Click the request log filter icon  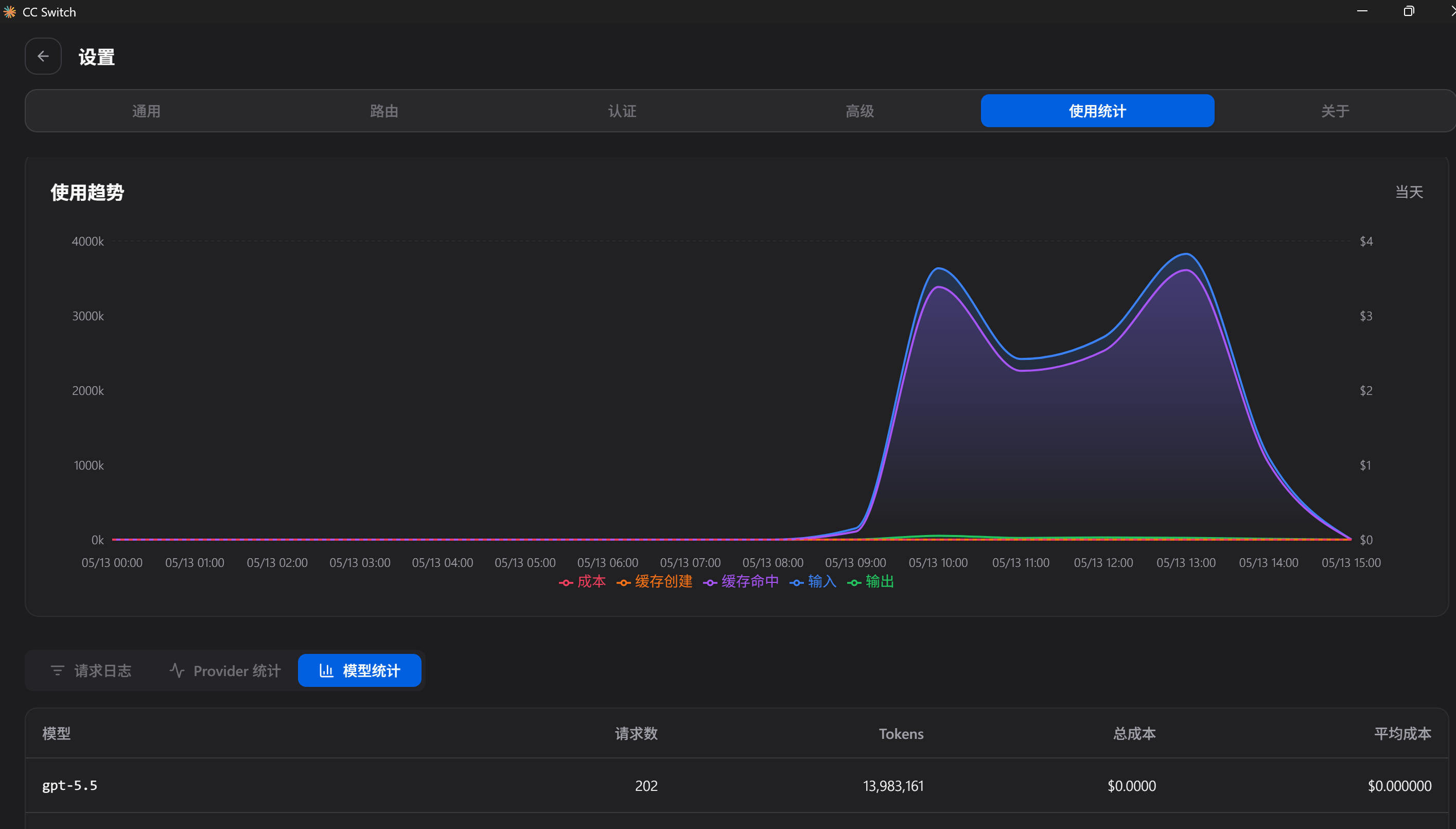pyautogui.click(x=58, y=671)
